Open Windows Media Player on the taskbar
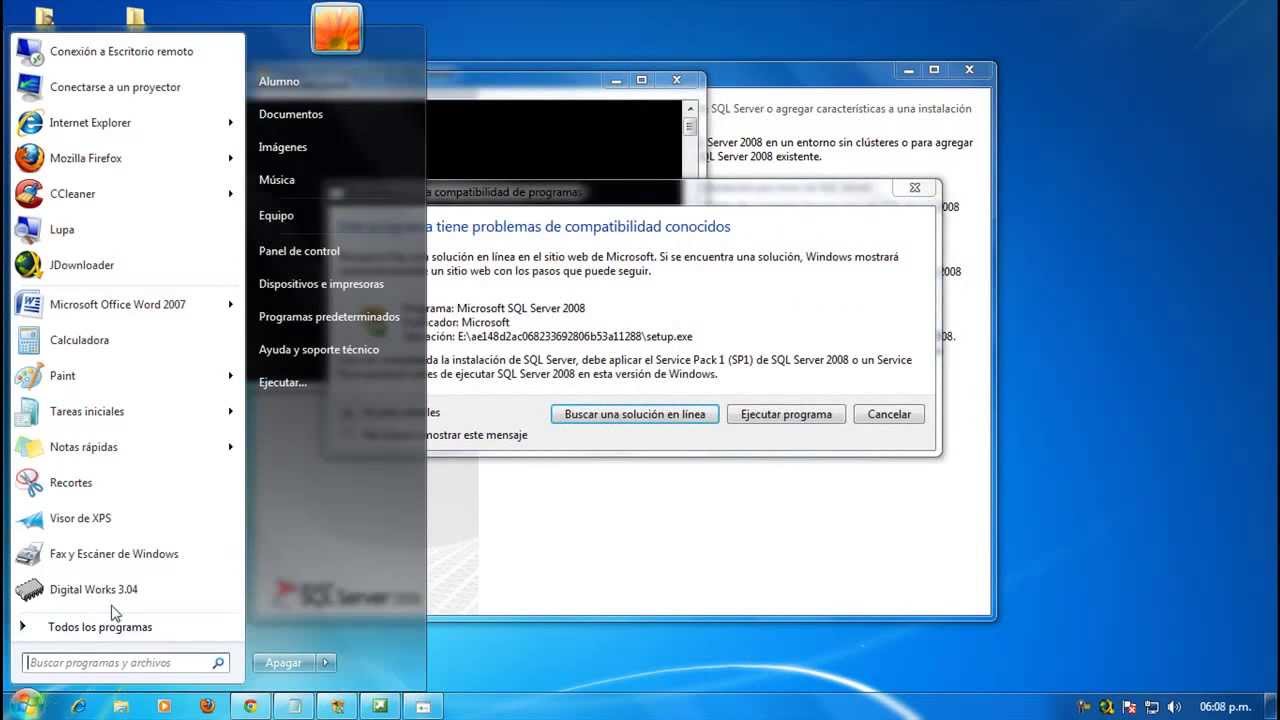This screenshot has width=1280, height=720. point(164,706)
